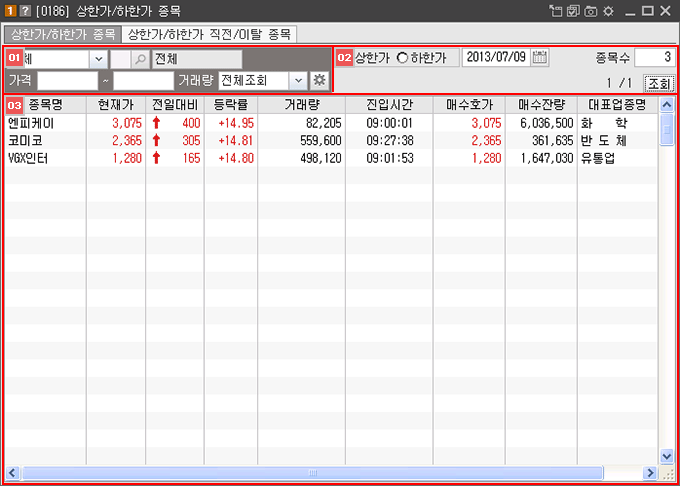The width and height of the screenshot is (680, 486).
Task: Sort by 등락률 column header
Action: coord(231,105)
